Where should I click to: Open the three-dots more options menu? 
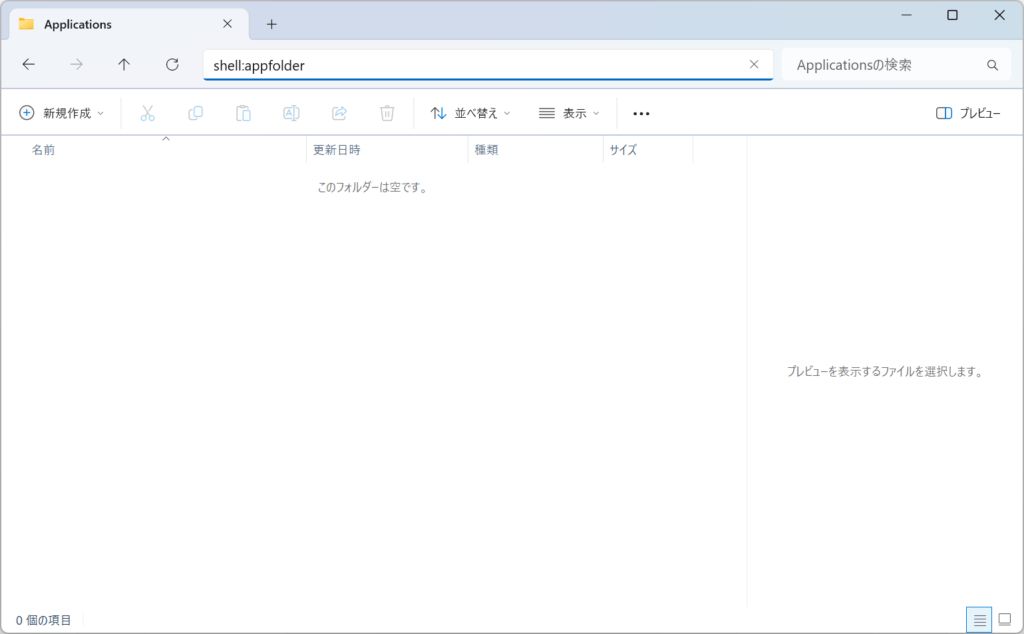(642, 113)
